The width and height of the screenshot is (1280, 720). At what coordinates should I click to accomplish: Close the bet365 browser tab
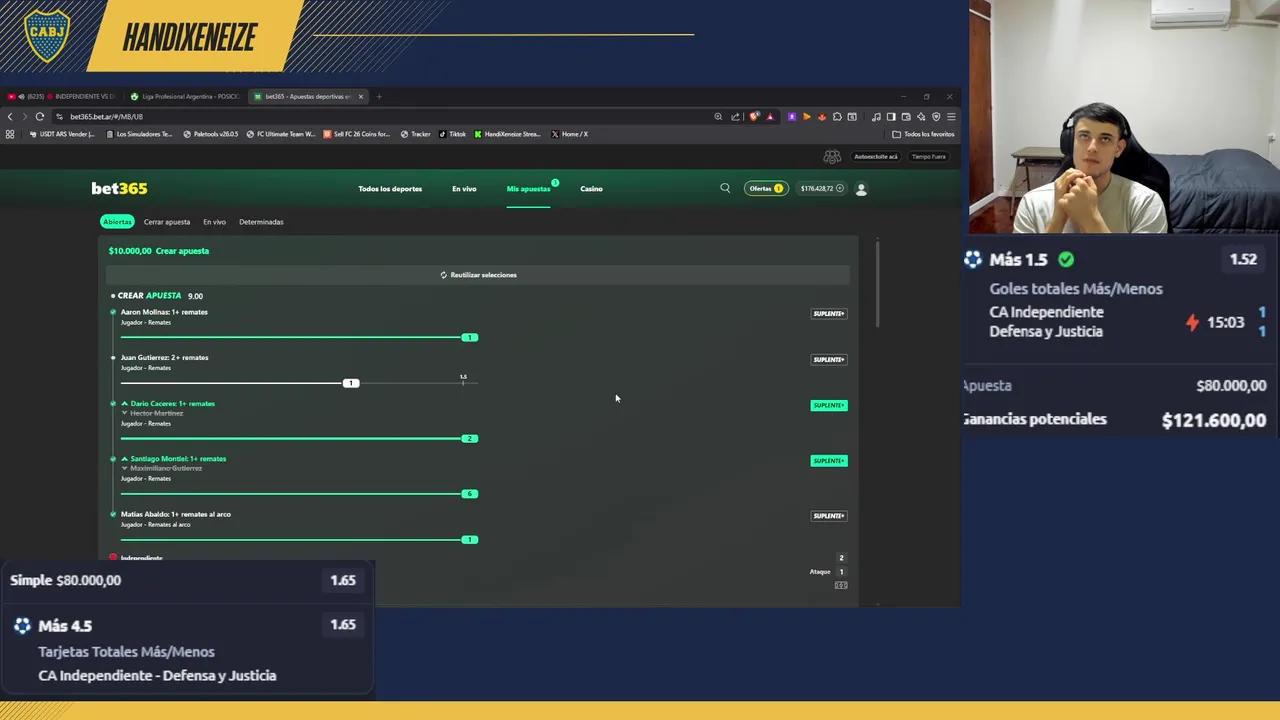361,97
